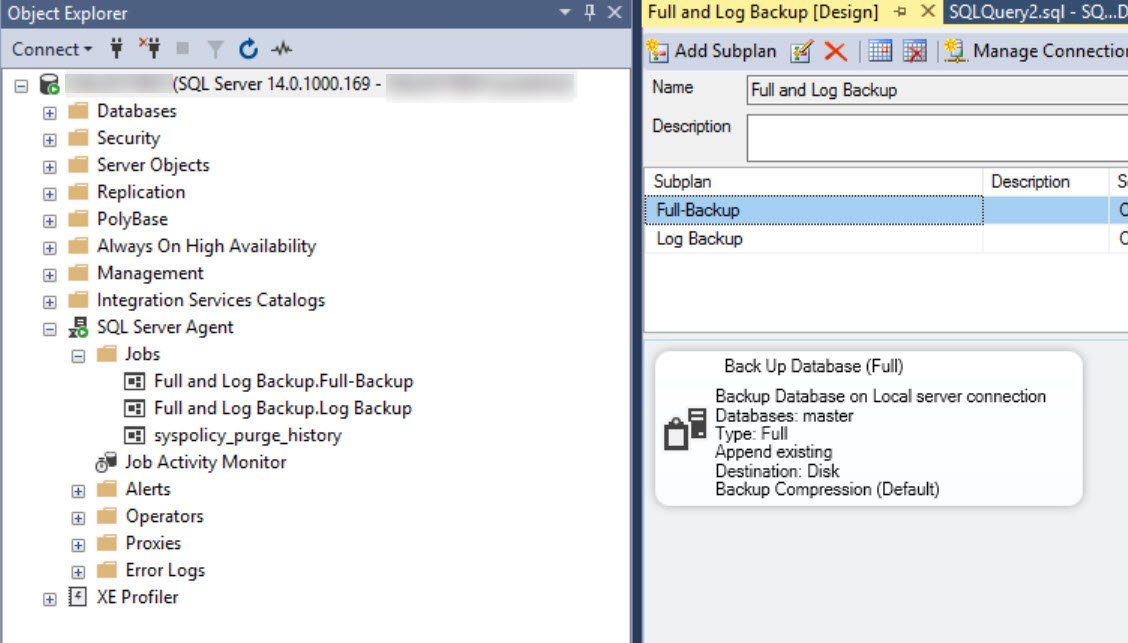Close the Object Explorer panel

tap(614, 12)
